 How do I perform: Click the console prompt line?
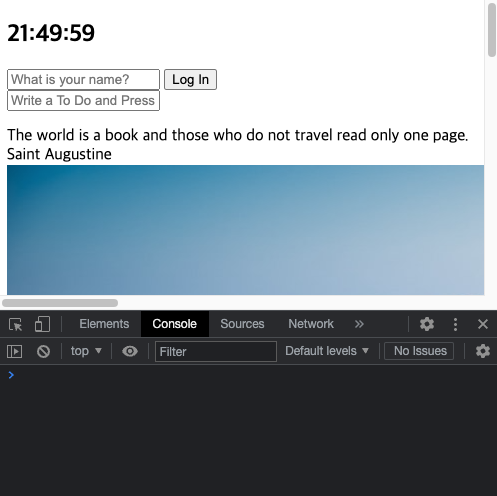248,375
